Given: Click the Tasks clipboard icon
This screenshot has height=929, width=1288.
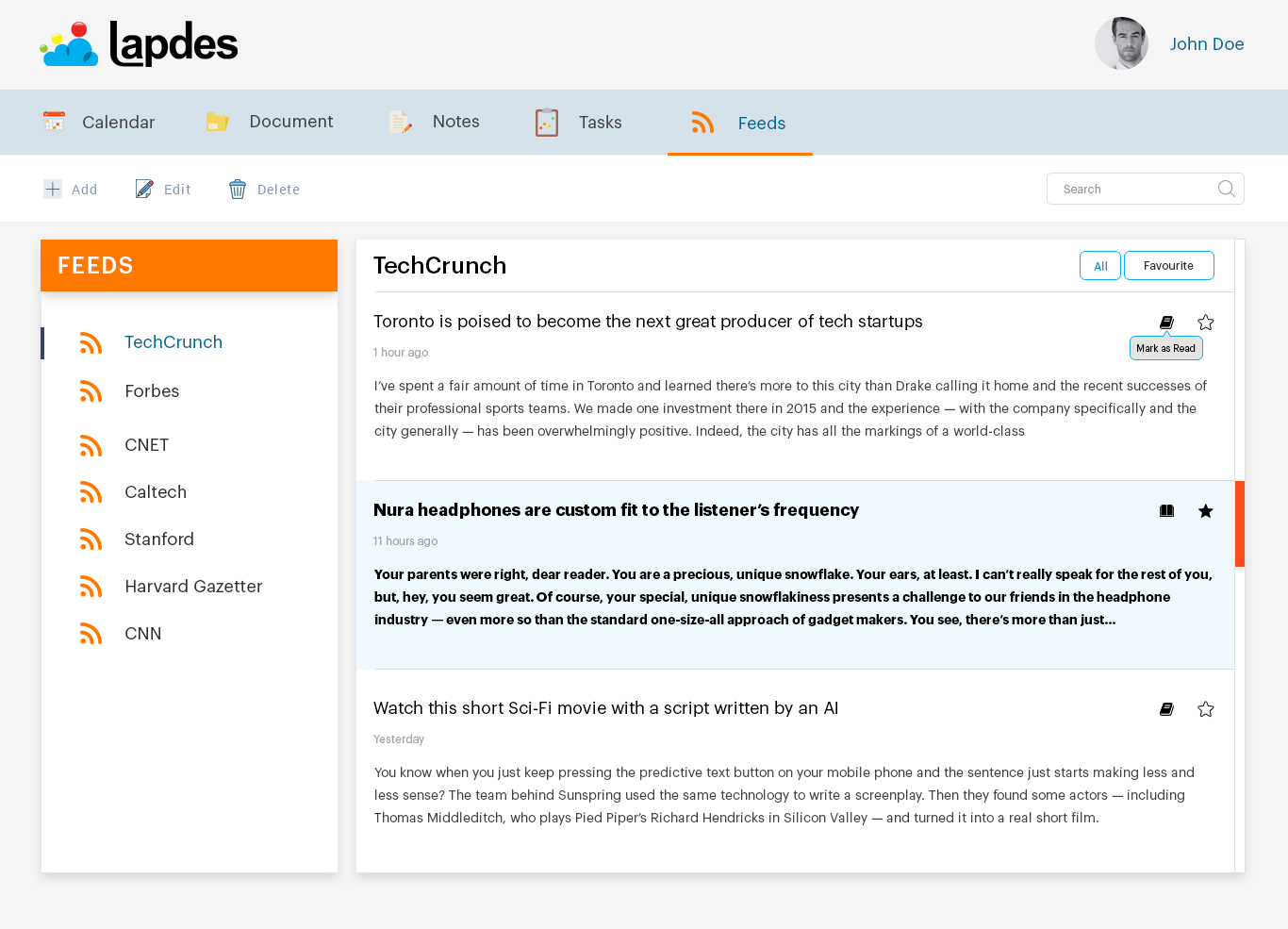Looking at the screenshot, I should (x=547, y=123).
